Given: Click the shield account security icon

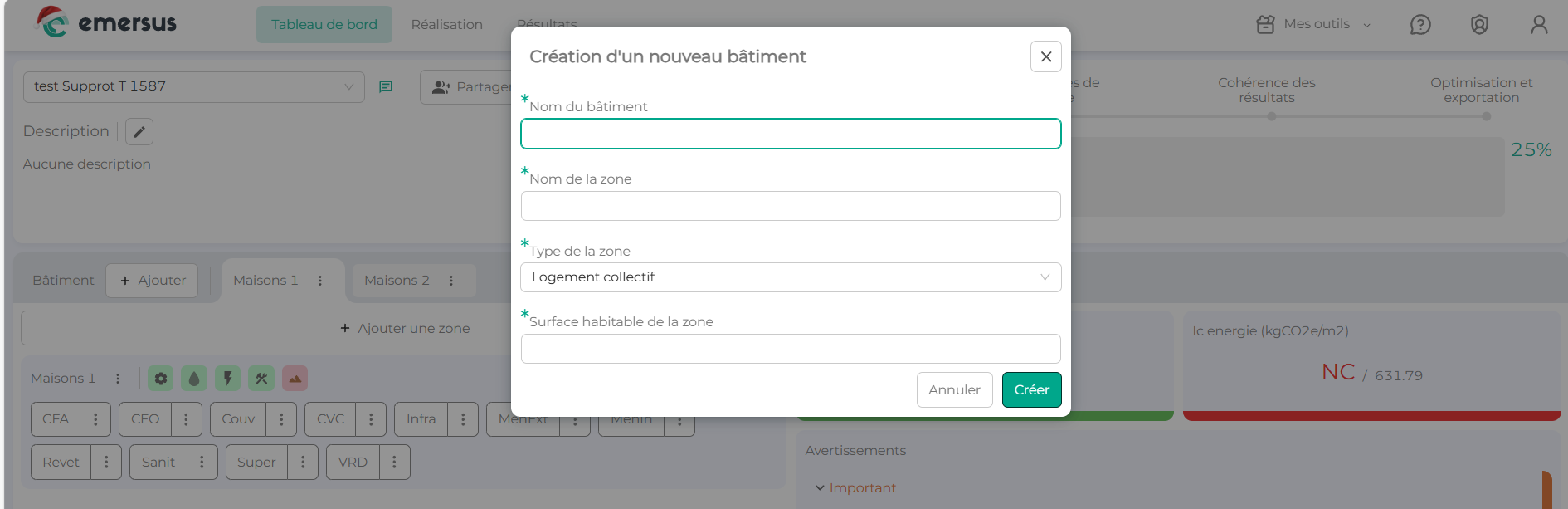Looking at the screenshot, I should tap(1479, 25).
